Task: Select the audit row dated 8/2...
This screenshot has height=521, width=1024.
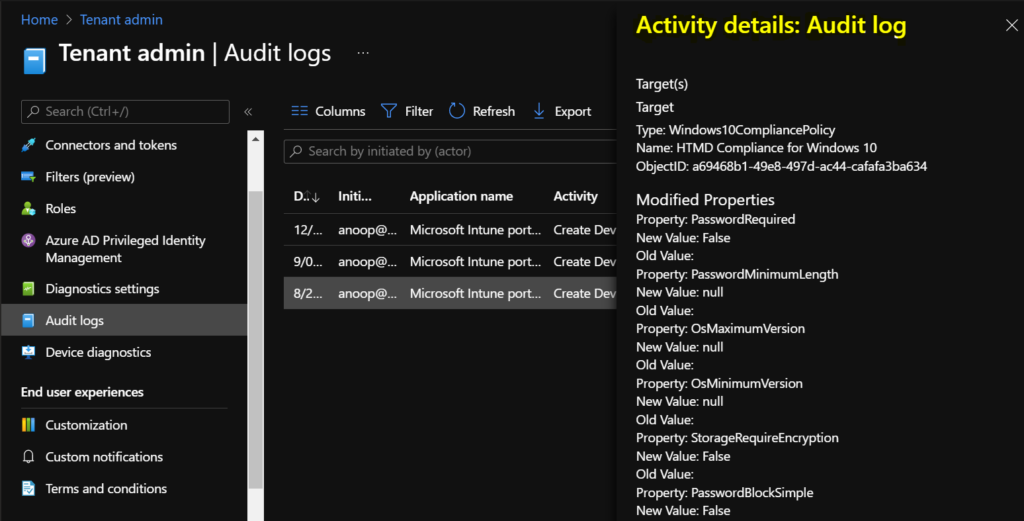Action: 451,294
